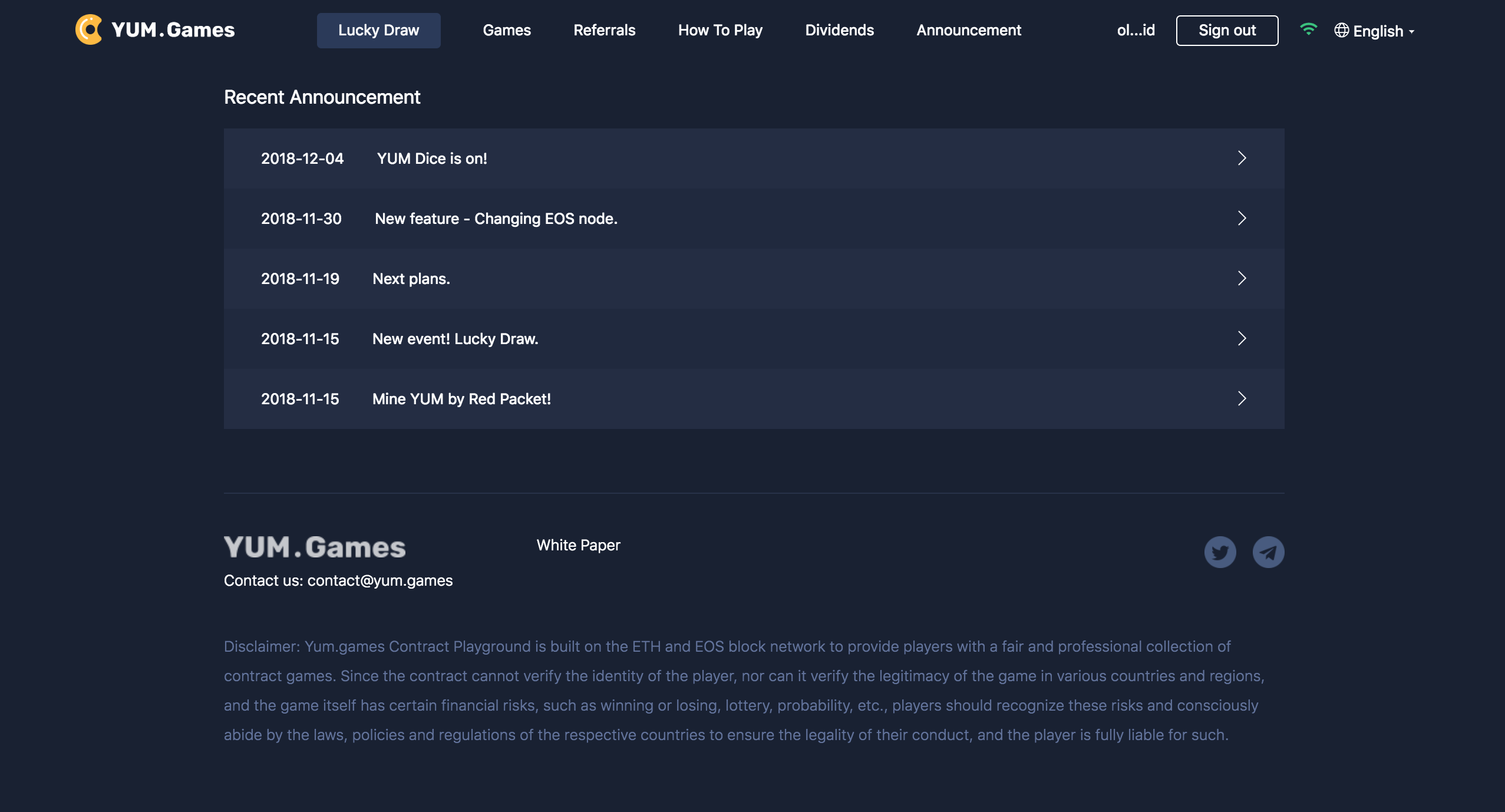Open How To Play section

tap(720, 31)
